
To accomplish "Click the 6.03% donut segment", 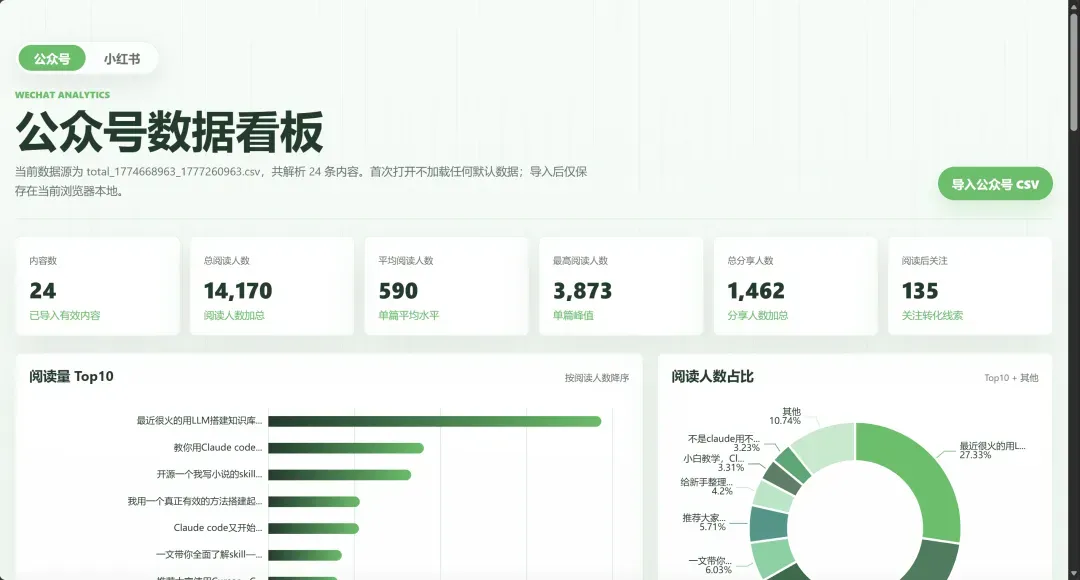I will coord(773,557).
